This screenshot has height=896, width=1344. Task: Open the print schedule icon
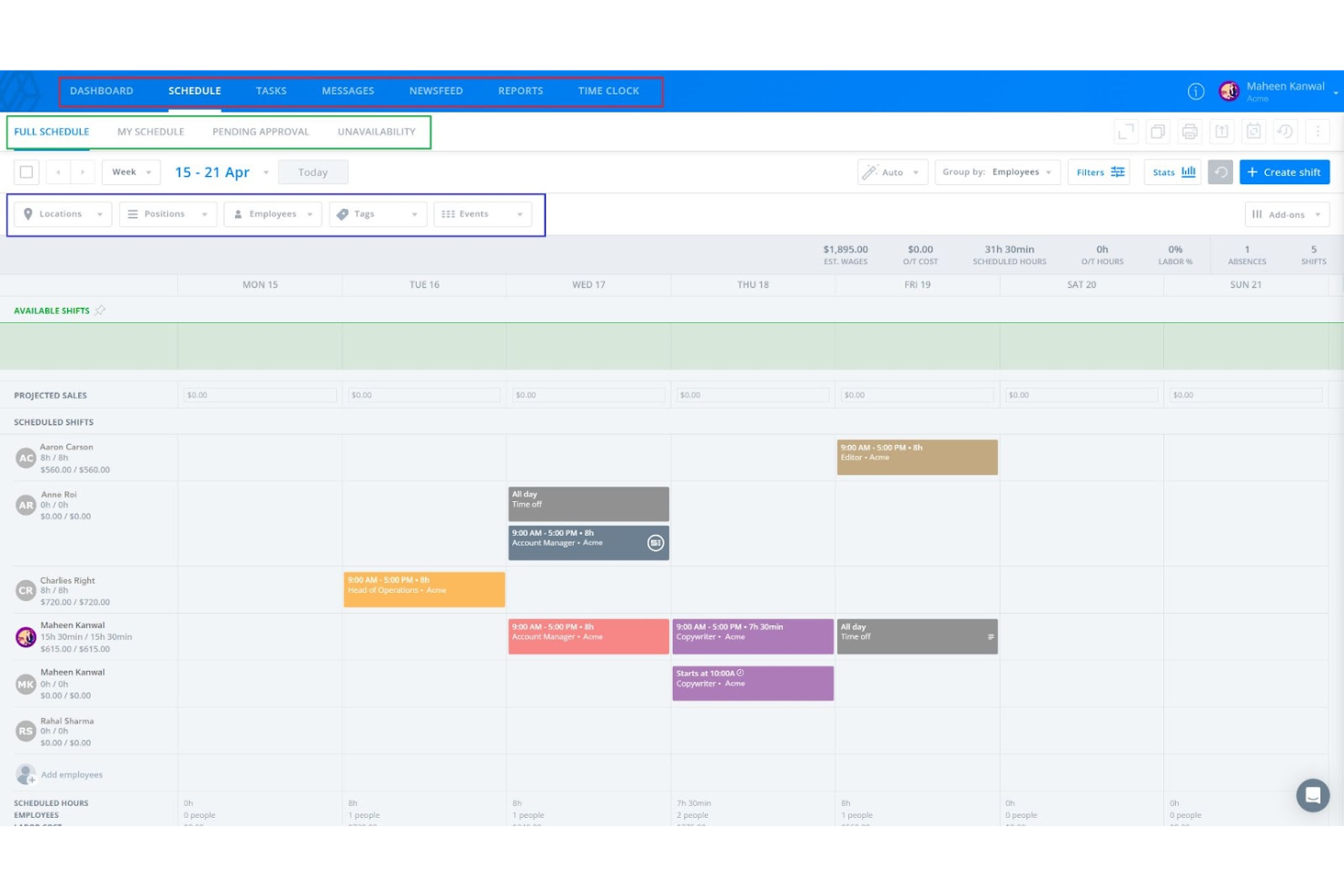(1190, 131)
